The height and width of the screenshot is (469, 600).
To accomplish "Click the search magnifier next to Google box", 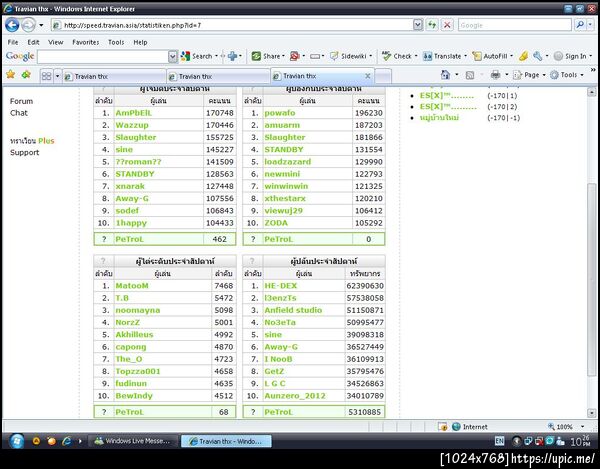I will click(x=580, y=25).
